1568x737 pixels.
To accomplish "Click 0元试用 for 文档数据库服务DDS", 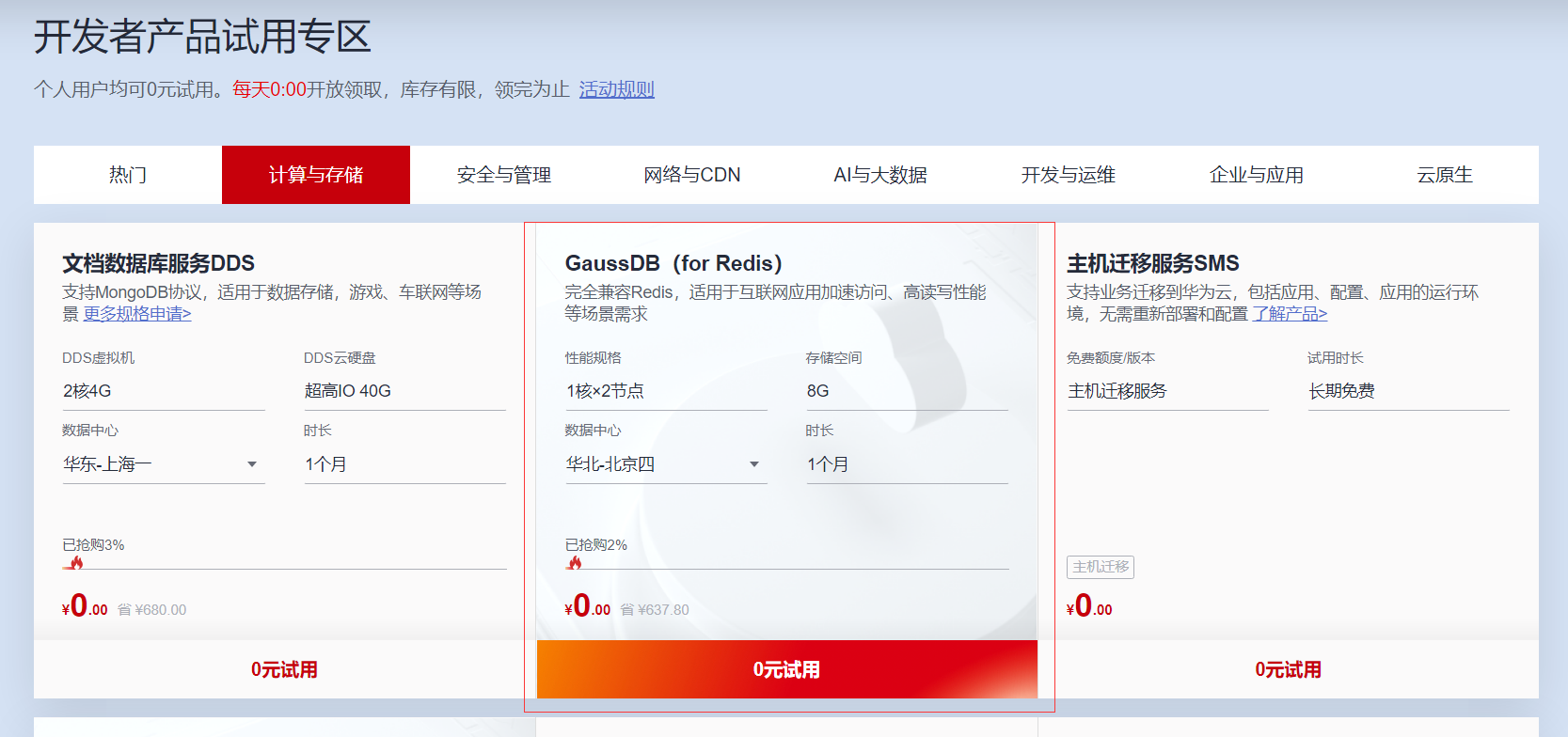I will coord(284,669).
